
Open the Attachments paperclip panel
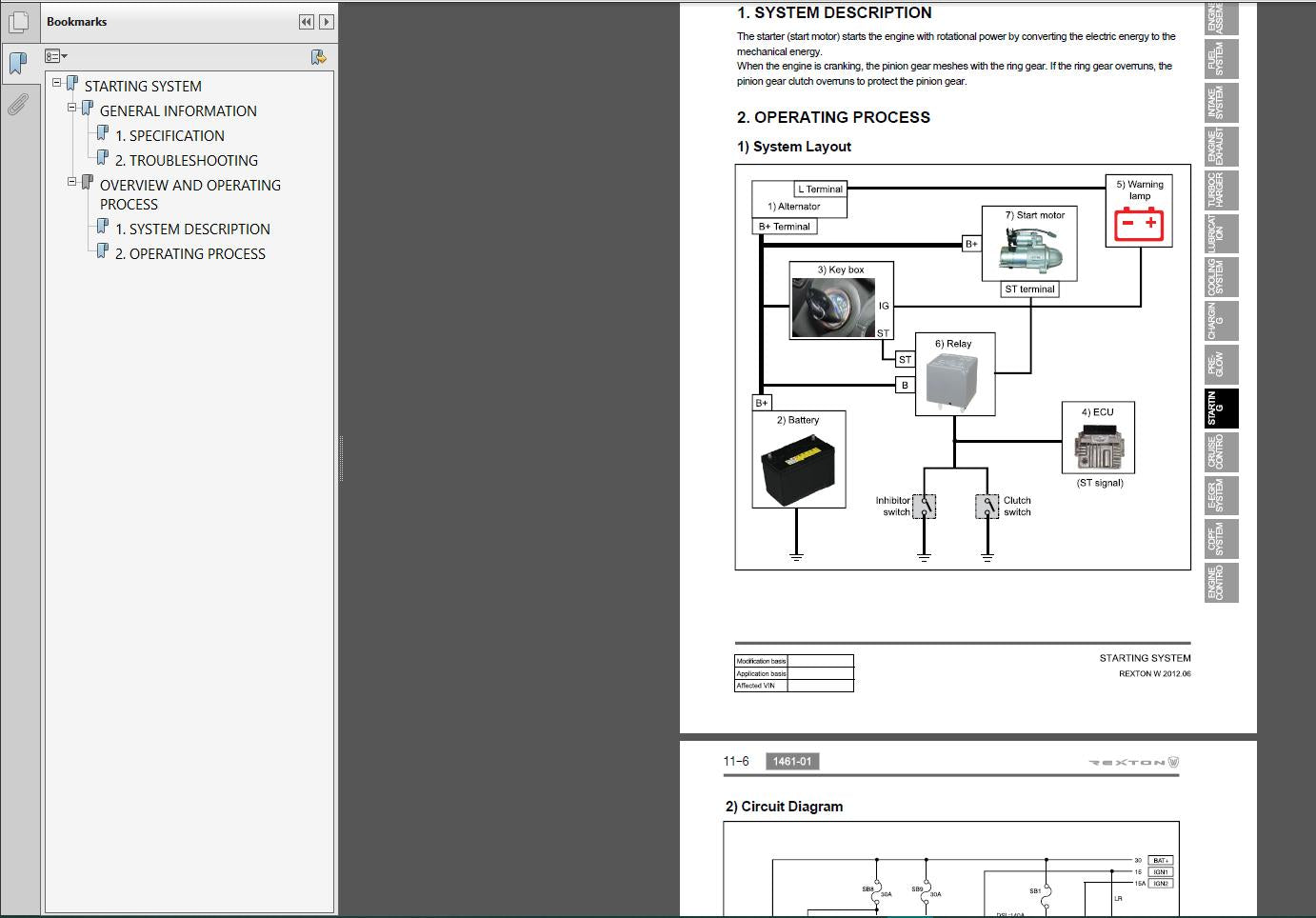tap(18, 104)
